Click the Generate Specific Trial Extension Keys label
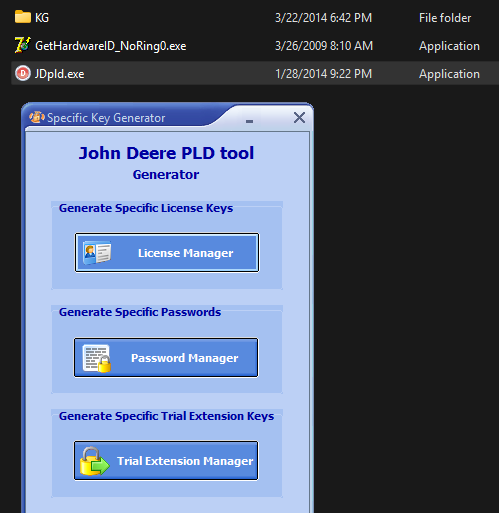Image resolution: width=499 pixels, height=513 pixels. (x=166, y=416)
